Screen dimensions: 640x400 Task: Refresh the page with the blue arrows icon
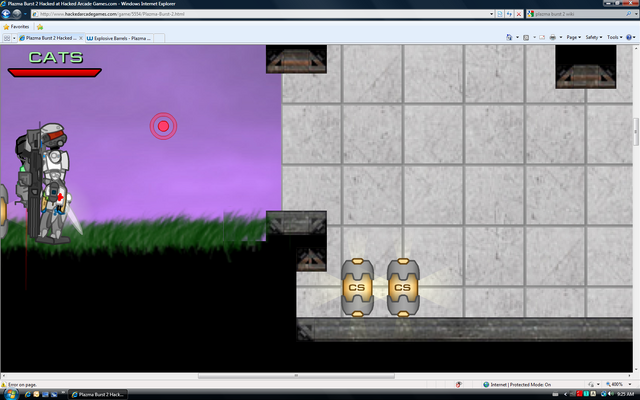pos(509,14)
